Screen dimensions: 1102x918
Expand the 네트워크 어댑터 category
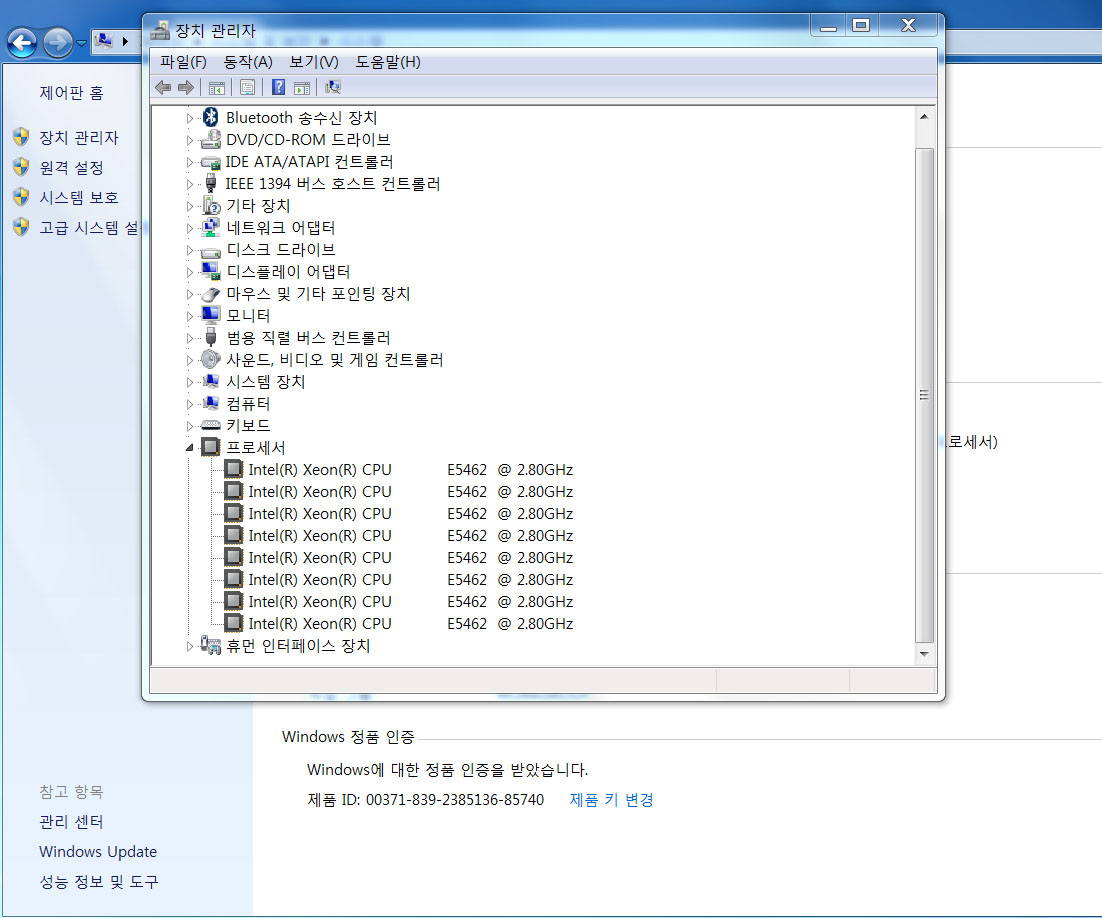coord(190,228)
